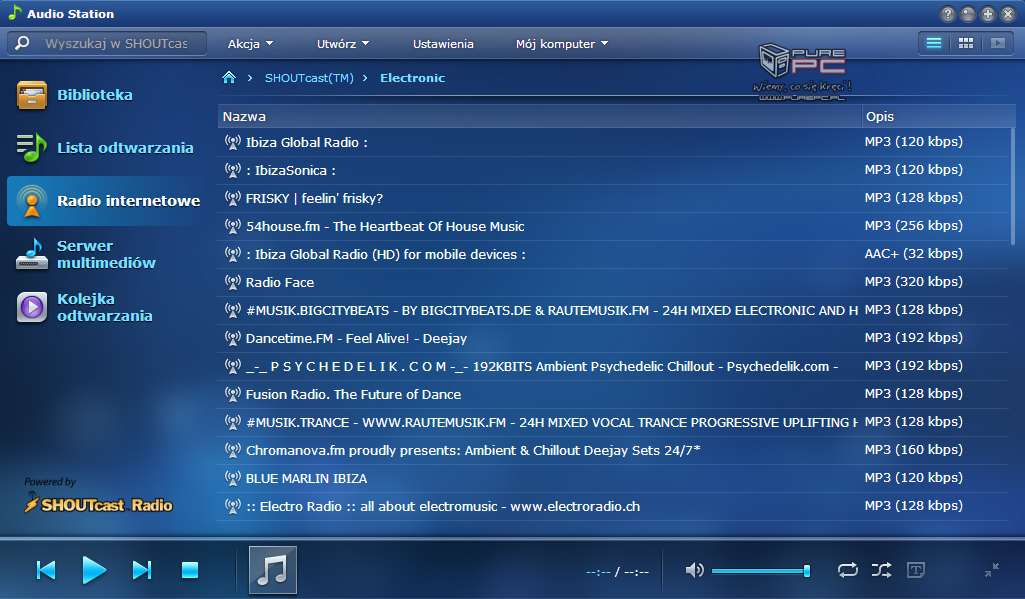The width and height of the screenshot is (1025, 599).
Task: Open Lista odtwarzania playlists
Action: click(105, 148)
